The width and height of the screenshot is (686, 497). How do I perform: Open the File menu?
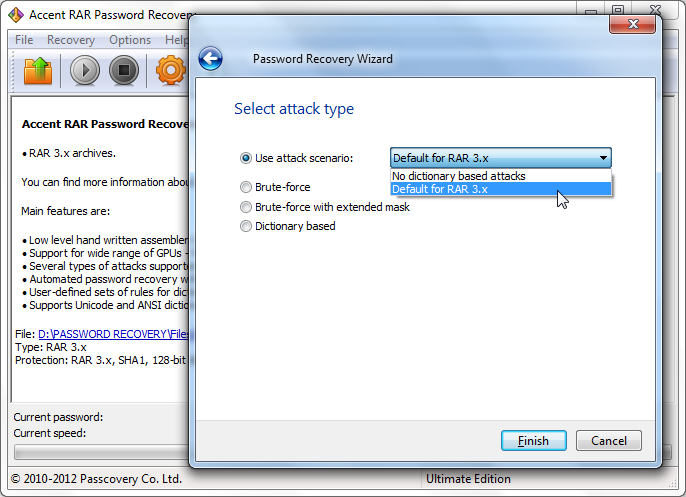click(x=24, y=40)
